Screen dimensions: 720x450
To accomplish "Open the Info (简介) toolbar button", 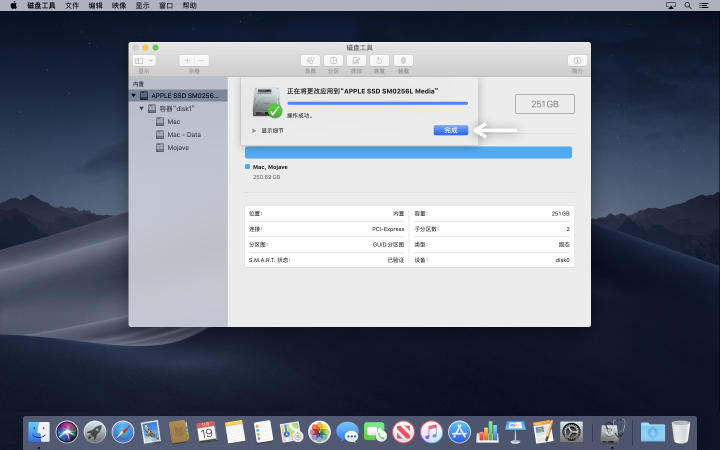I will [577, 61].
